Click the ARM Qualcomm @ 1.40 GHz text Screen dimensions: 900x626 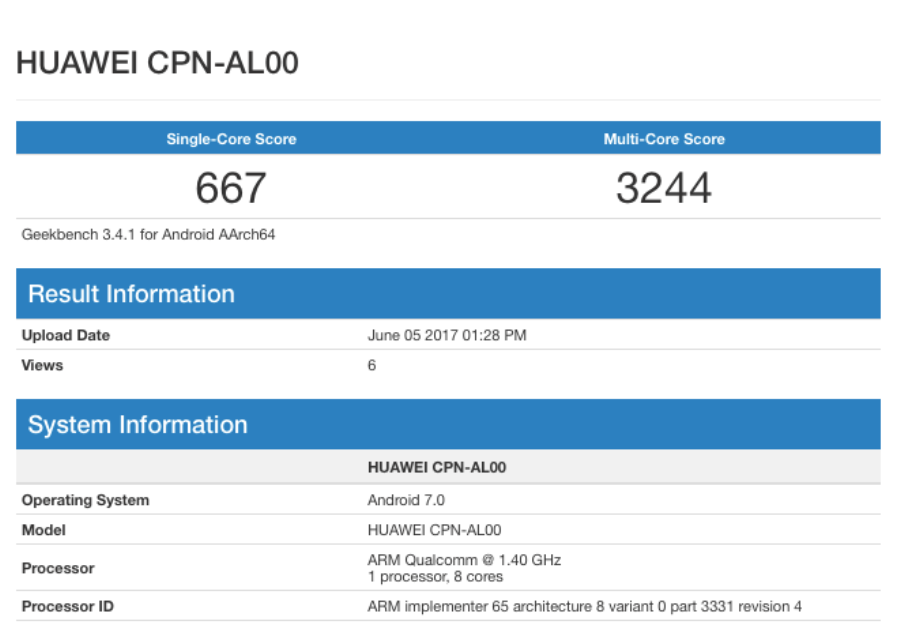point(464,559)
